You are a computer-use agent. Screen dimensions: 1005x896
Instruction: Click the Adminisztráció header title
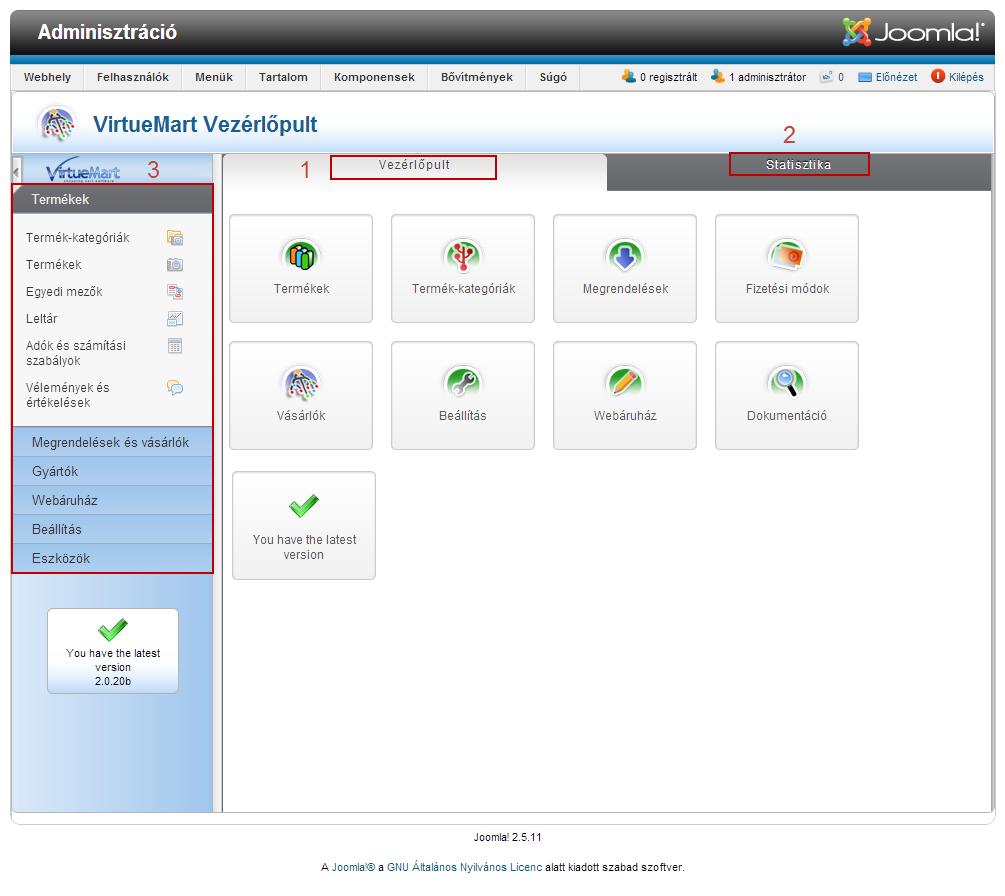[107, 31]
